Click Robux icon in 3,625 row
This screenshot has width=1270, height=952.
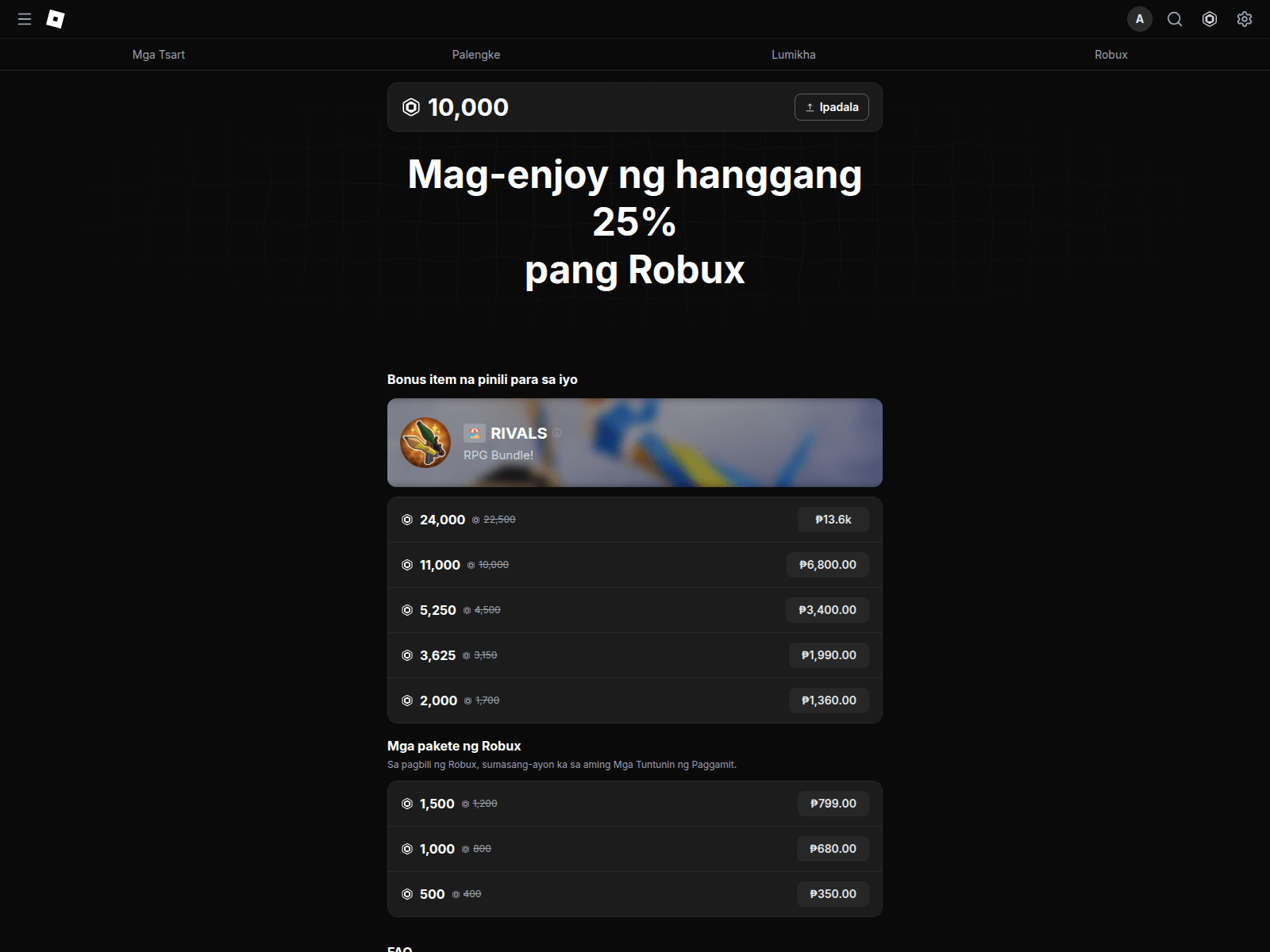(407, 655)
